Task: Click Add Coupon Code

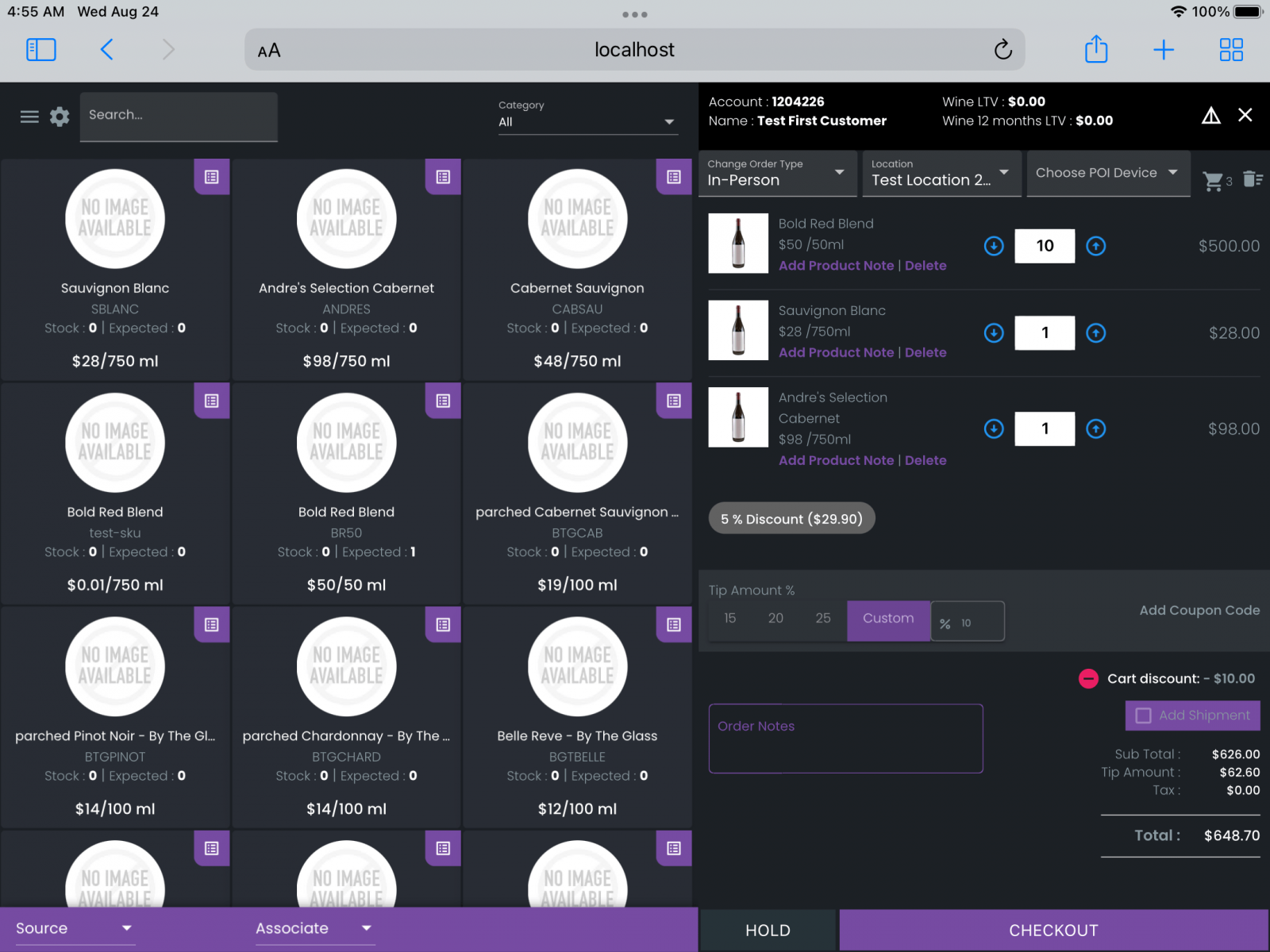Action: (1199, 610)
